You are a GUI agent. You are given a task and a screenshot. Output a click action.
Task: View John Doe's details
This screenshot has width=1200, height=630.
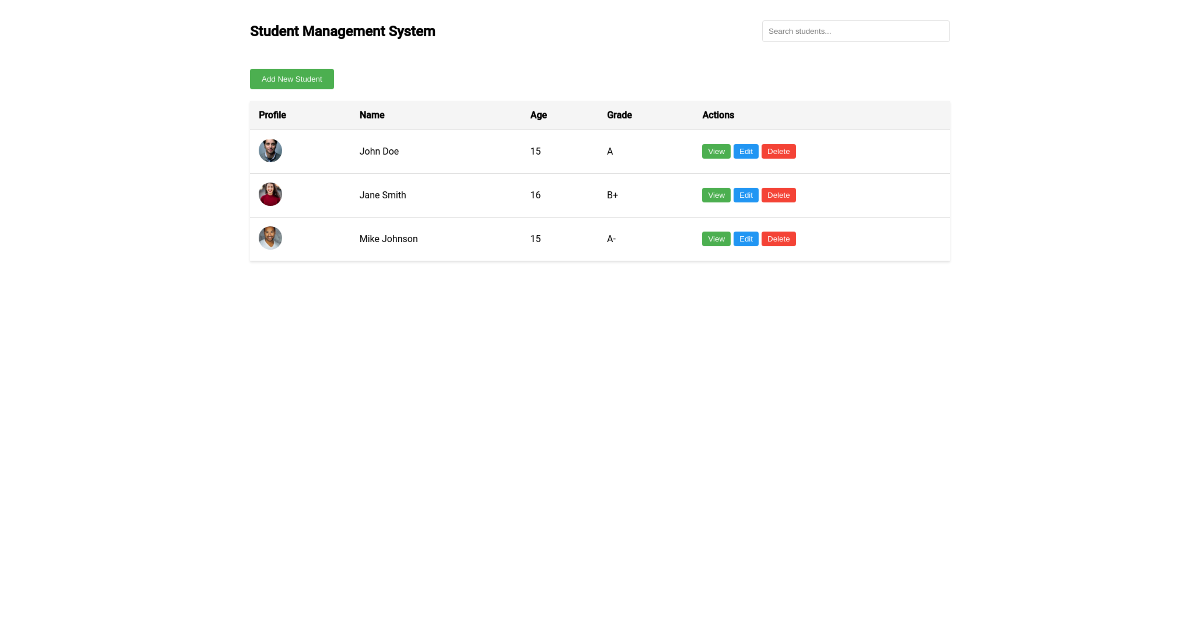coord(716,151)
